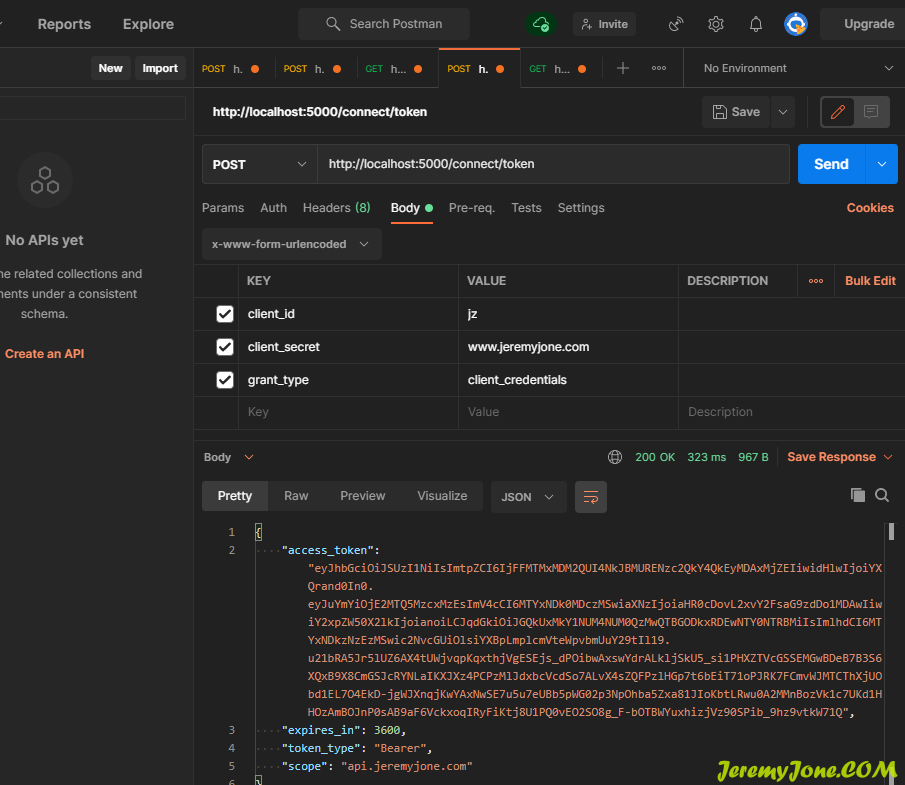Copy response with the copy icon
The image size is (905, 785).
pyautogui.click(x=858, y=495)
